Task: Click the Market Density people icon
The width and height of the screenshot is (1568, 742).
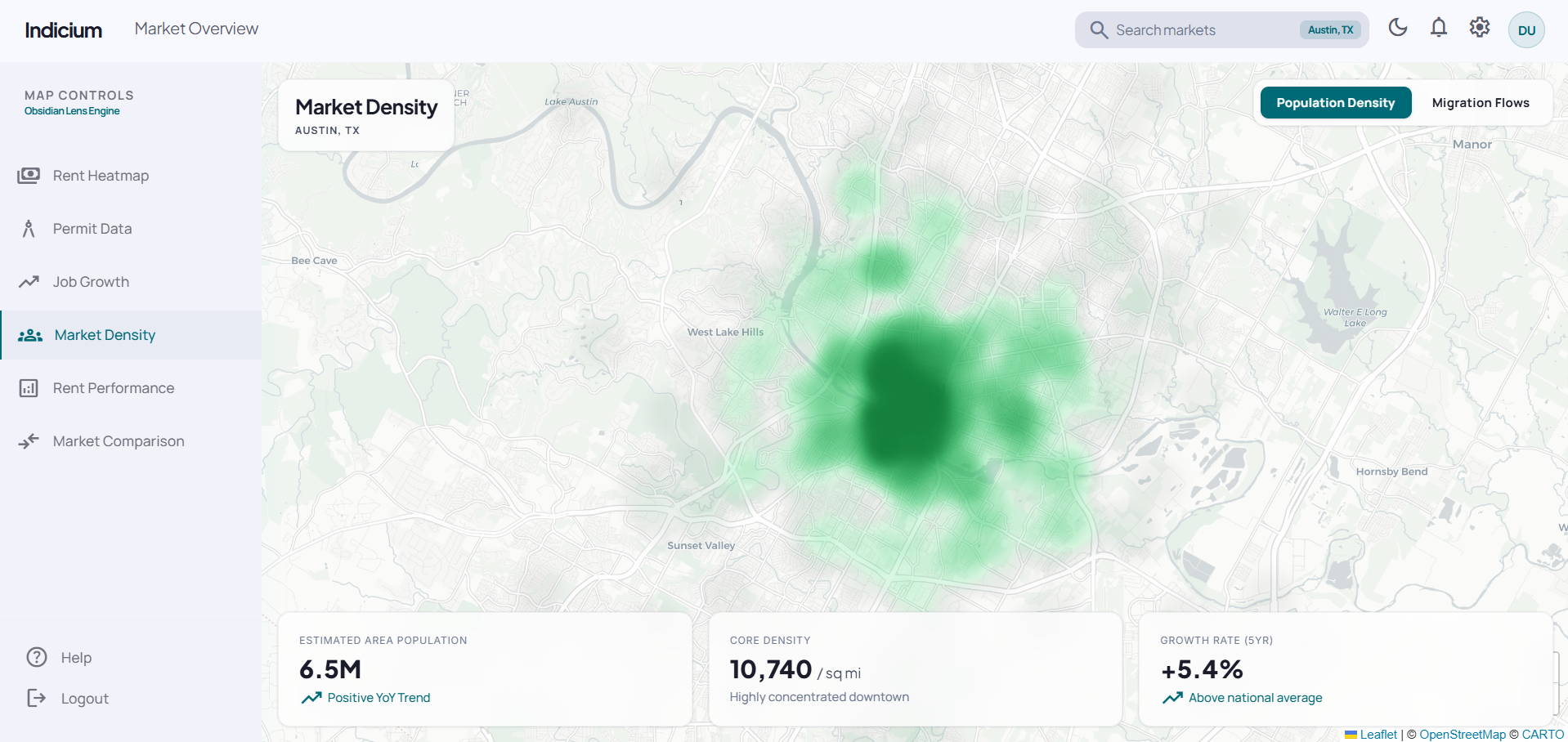Action: tap(30, 335)
